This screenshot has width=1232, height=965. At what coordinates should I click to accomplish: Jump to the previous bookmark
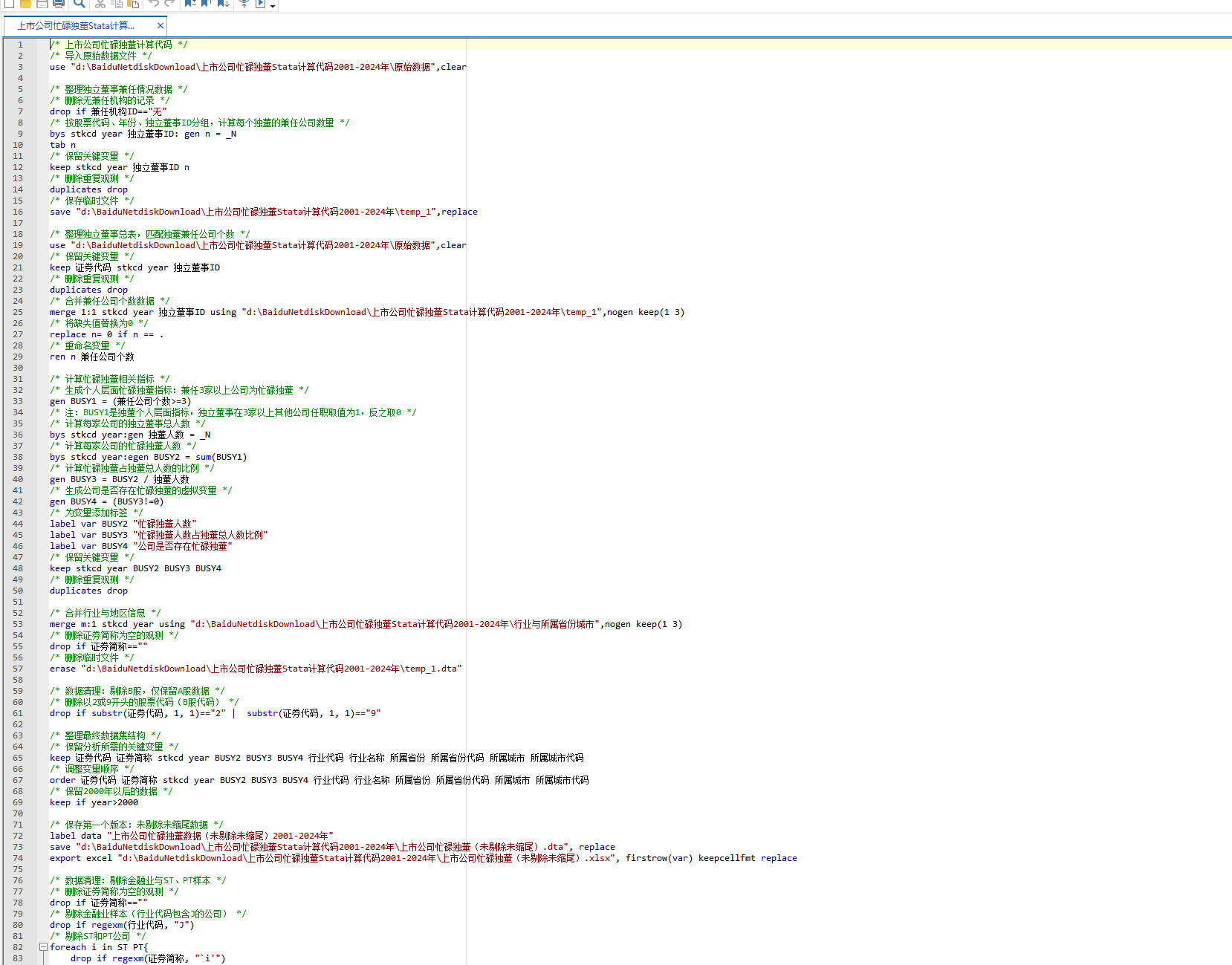tap(207, 3)
